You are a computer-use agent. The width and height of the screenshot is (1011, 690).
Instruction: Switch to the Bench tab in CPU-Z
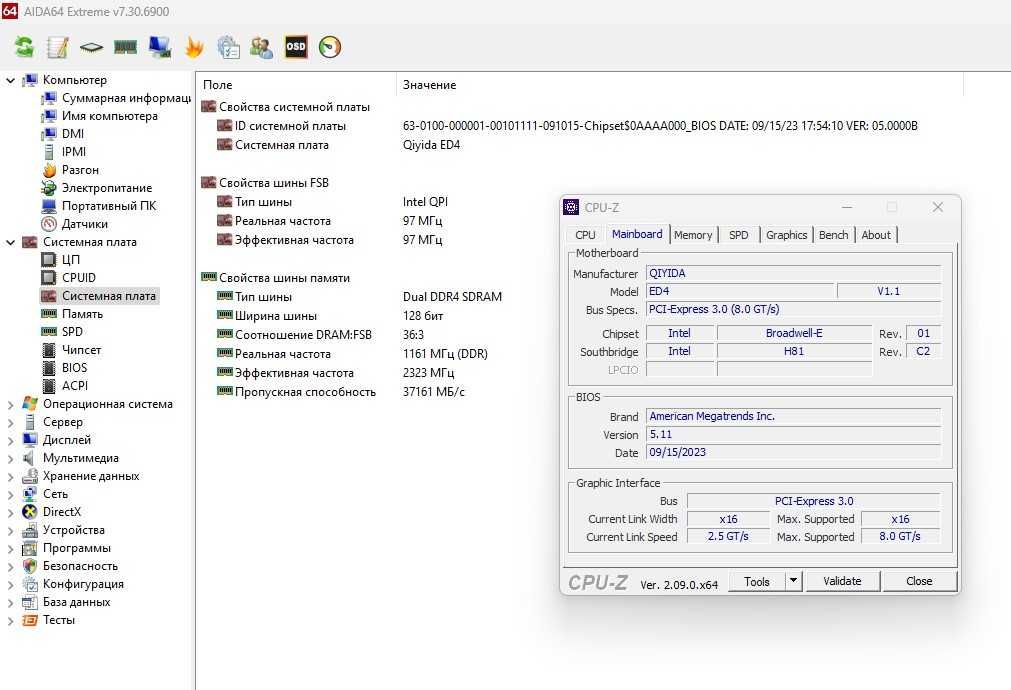pos(834,235)
